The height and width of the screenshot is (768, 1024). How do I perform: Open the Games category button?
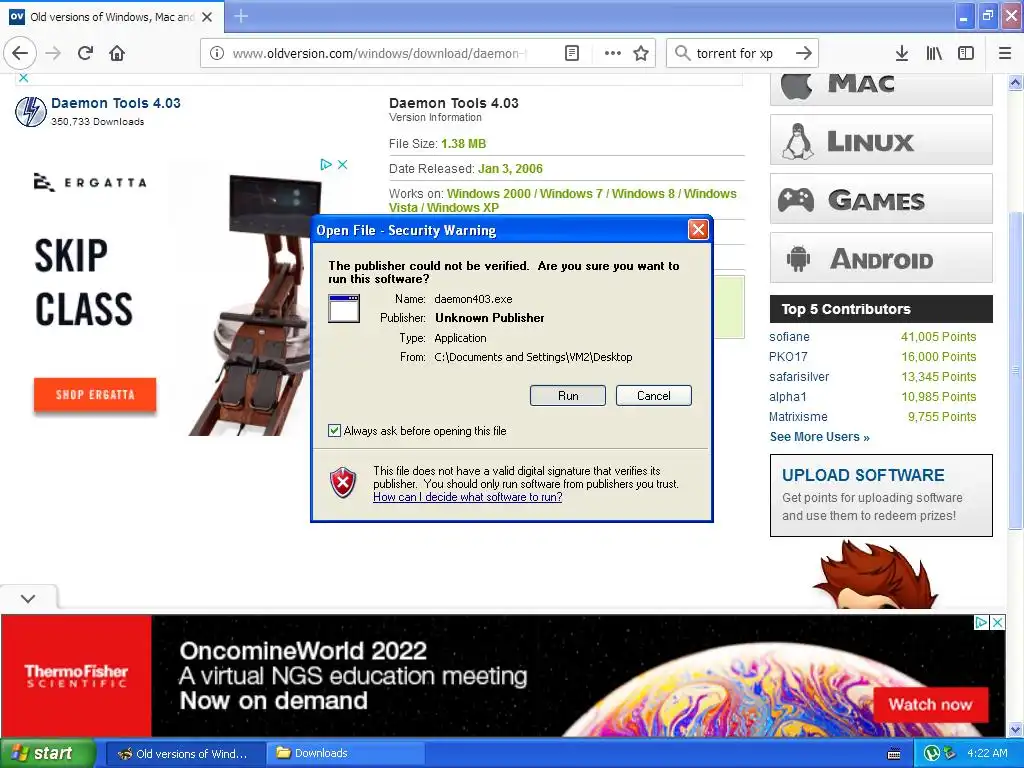click(881, 199)
